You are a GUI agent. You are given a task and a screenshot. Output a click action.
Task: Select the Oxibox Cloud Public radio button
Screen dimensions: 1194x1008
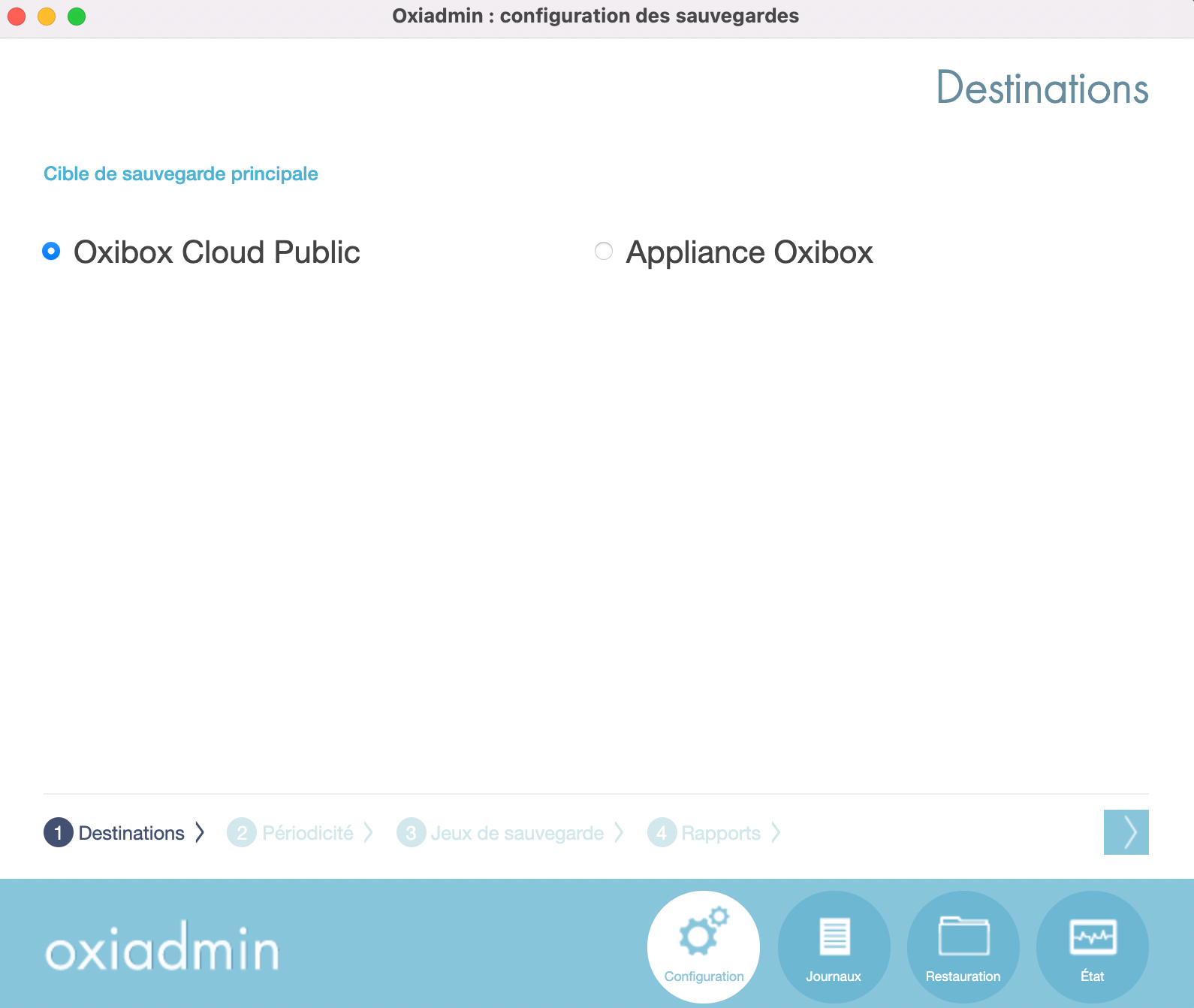pos(51,251)
